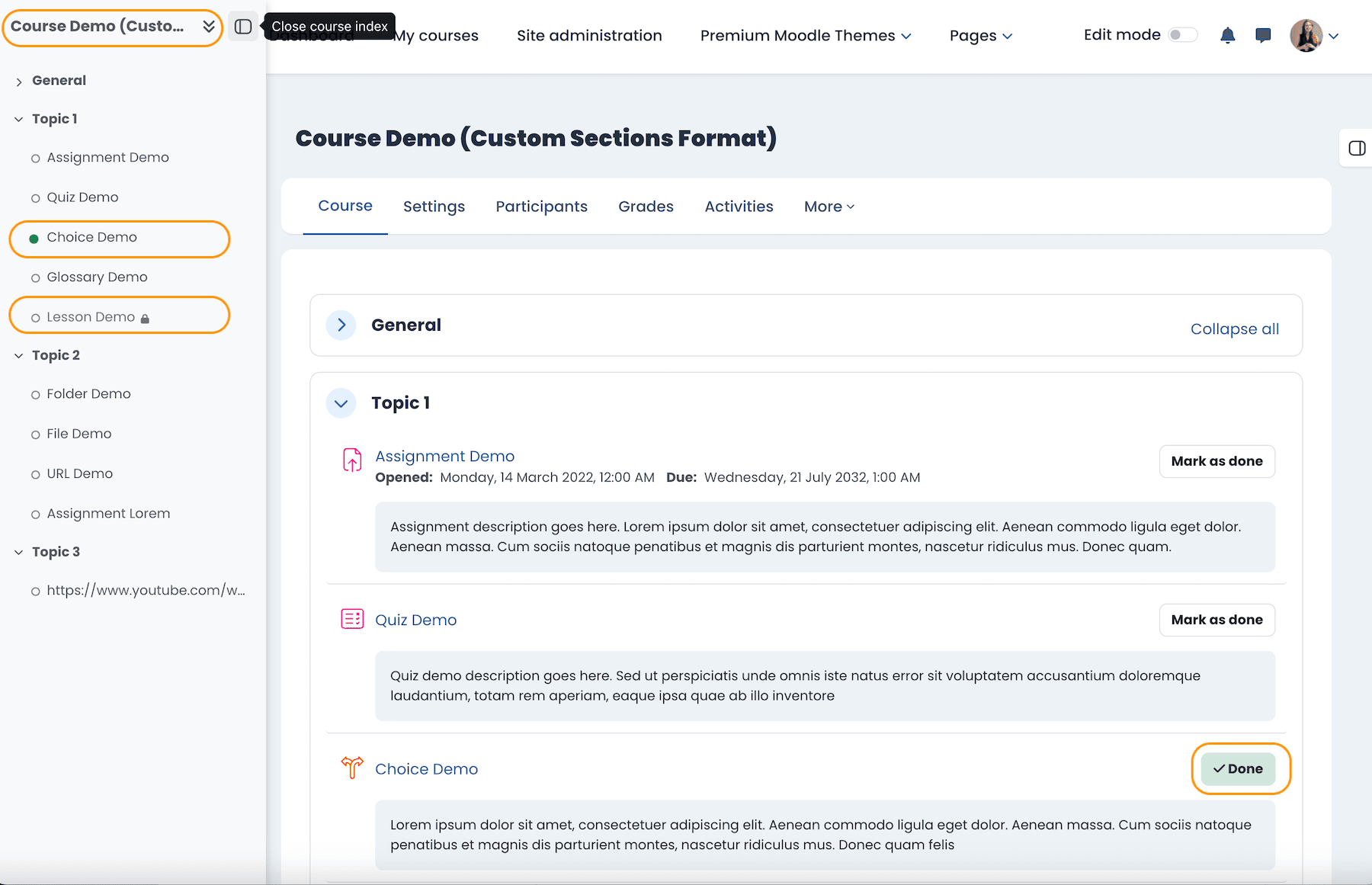Mark Assignment Demo as done
1372x885 pixels.
(1217, 461)
